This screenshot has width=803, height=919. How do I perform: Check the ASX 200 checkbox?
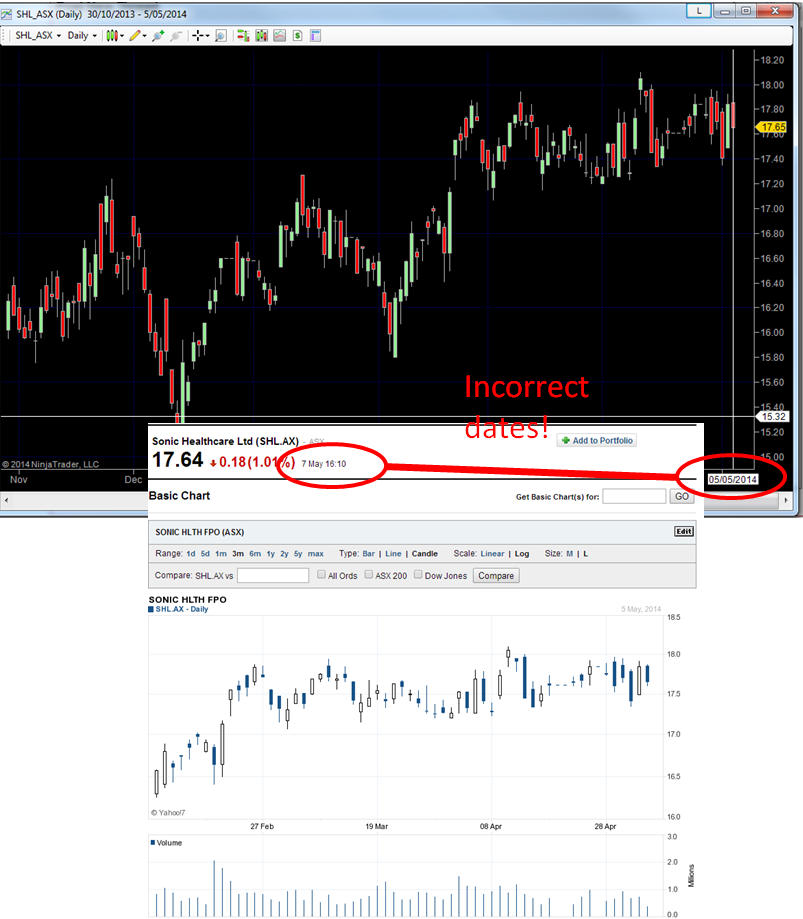click(369, 574)
